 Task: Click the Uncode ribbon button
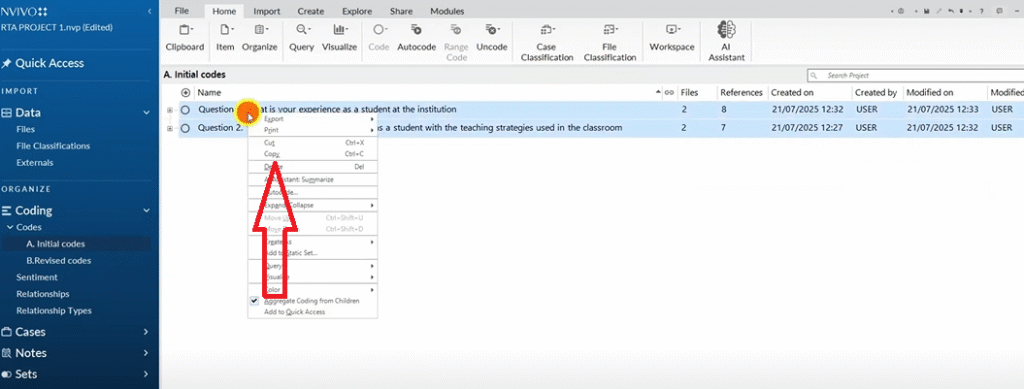[492, 39]
